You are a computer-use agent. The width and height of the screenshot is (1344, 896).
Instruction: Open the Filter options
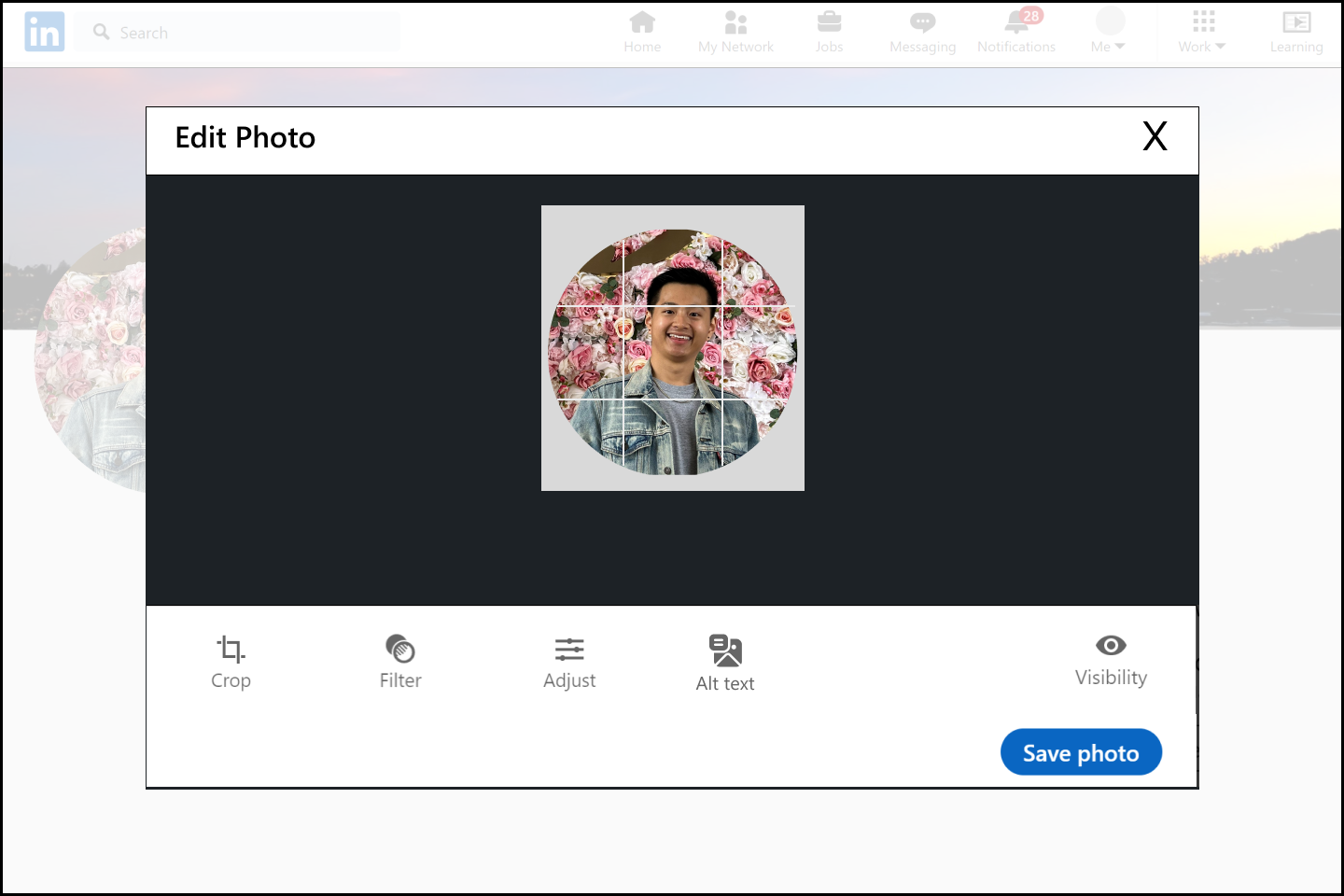tap(400, 662)
